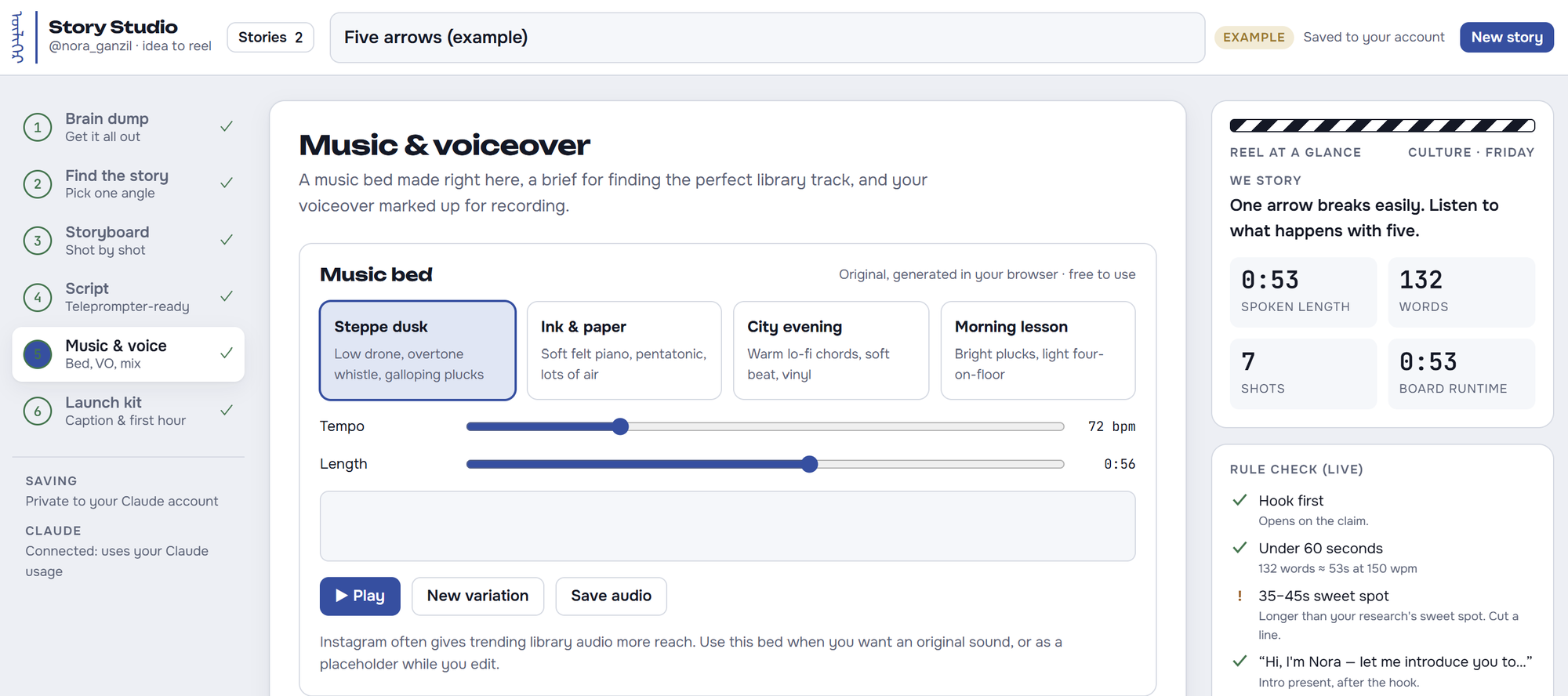
Task: Click the 72 bpm tempo value
Action: click(1111, 426)
